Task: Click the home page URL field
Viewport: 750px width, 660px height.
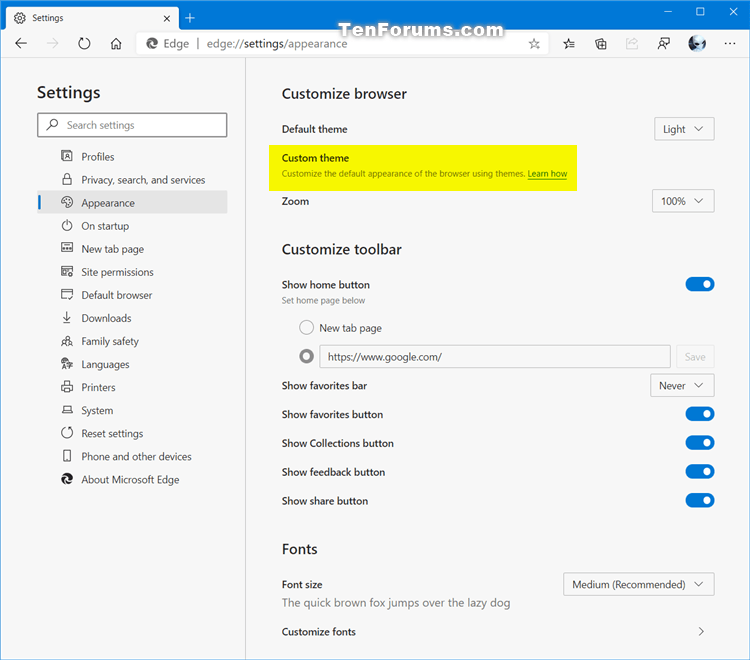Action: click(495, 357)
